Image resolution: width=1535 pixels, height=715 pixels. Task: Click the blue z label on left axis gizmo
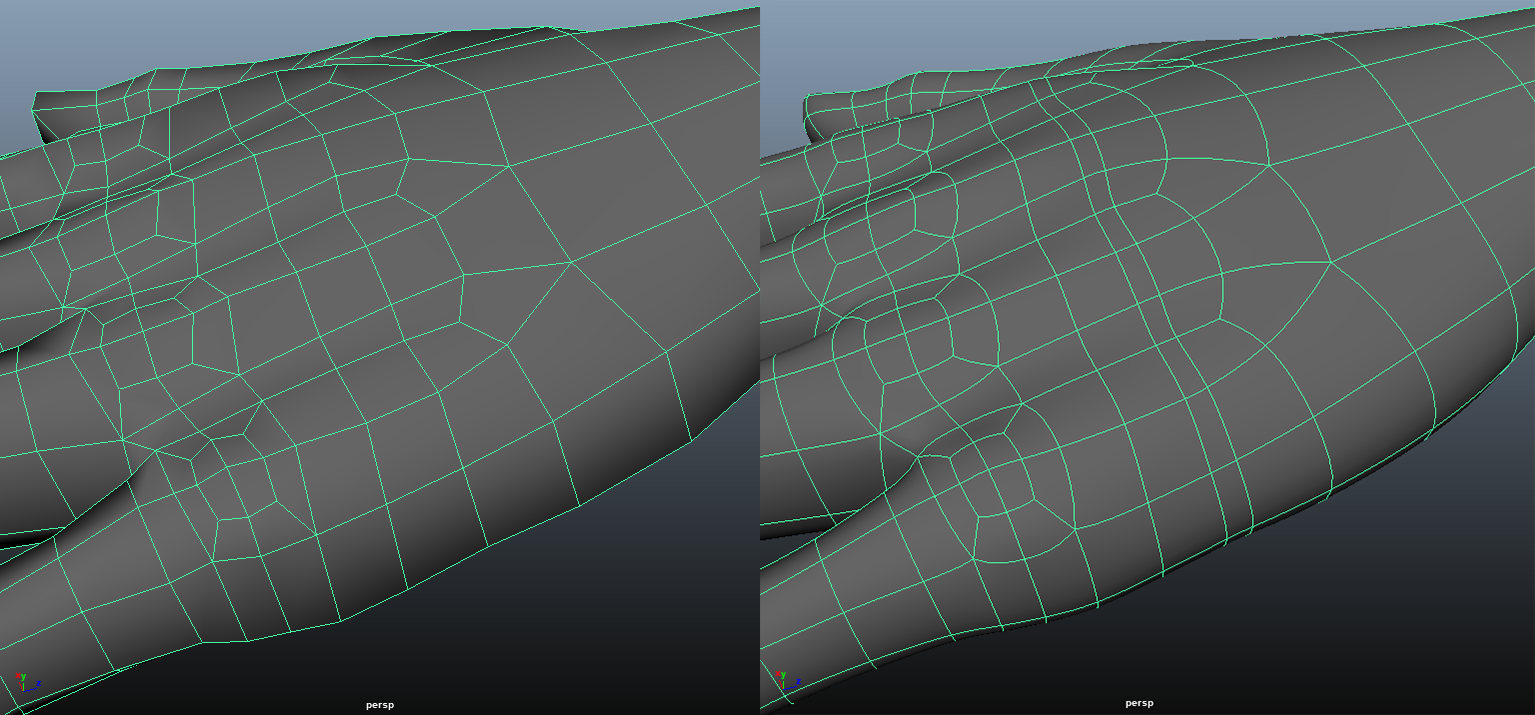point(38,685)
